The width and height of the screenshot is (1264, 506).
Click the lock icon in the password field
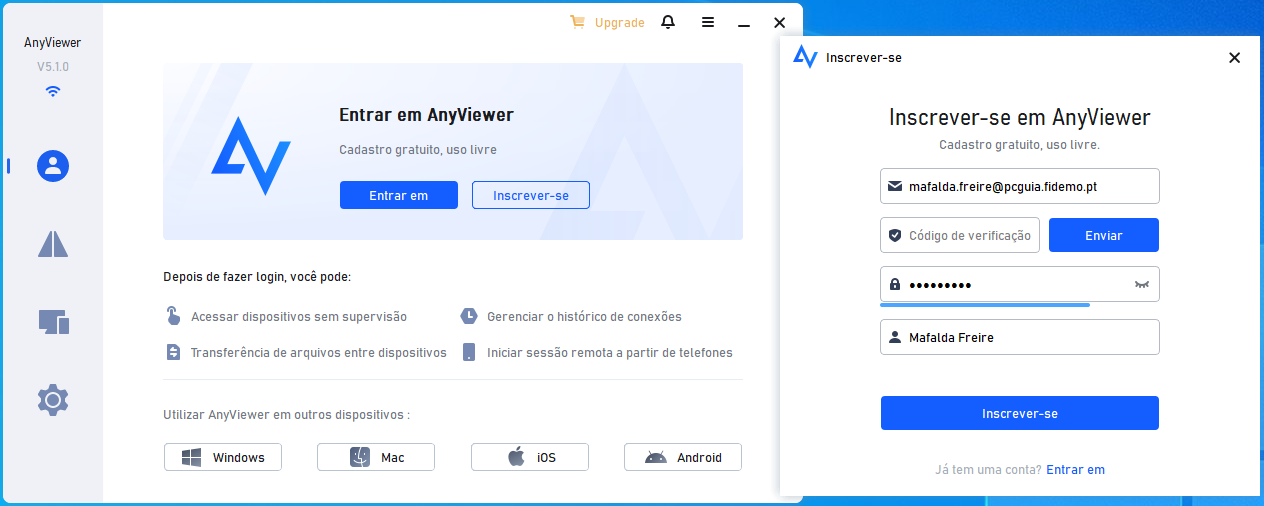[895, 285]
